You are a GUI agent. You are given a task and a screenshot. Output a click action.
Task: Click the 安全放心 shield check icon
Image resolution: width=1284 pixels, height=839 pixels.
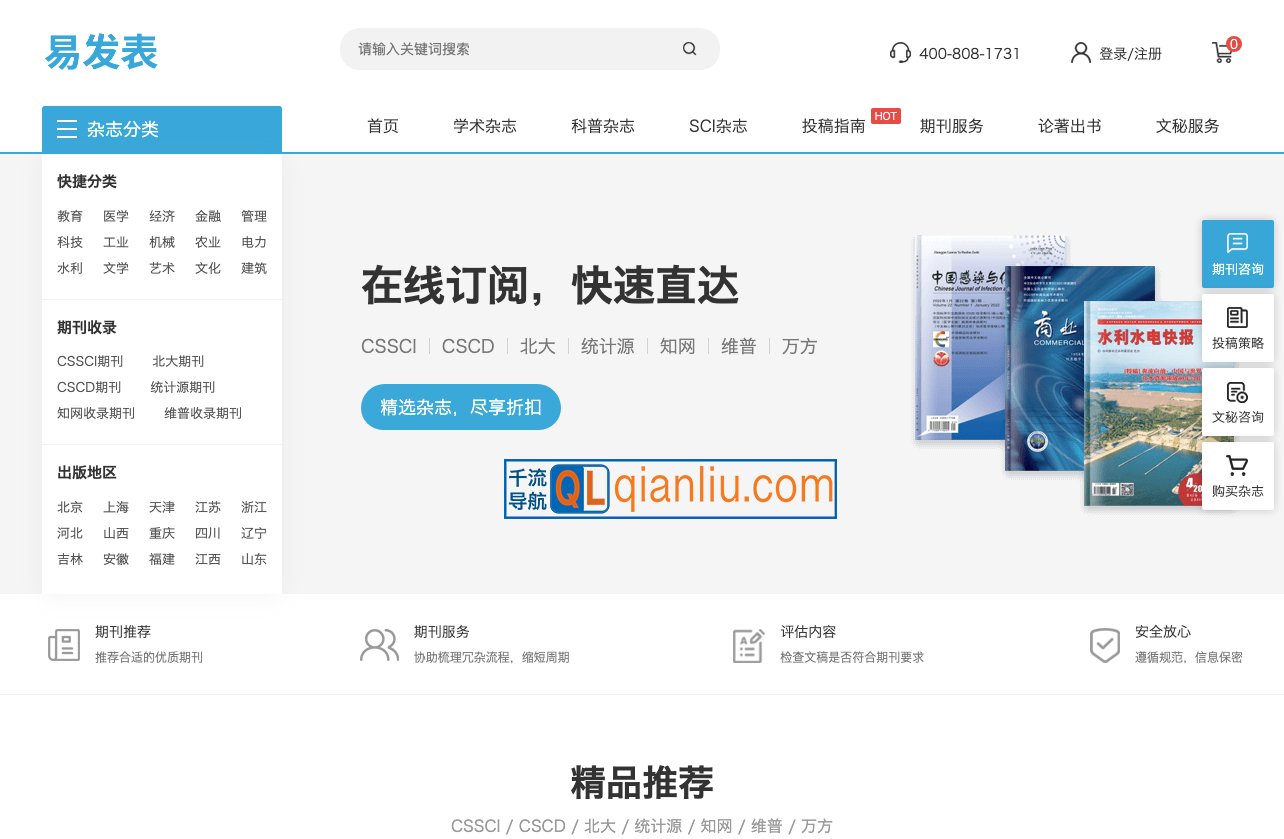(1105, 646)
